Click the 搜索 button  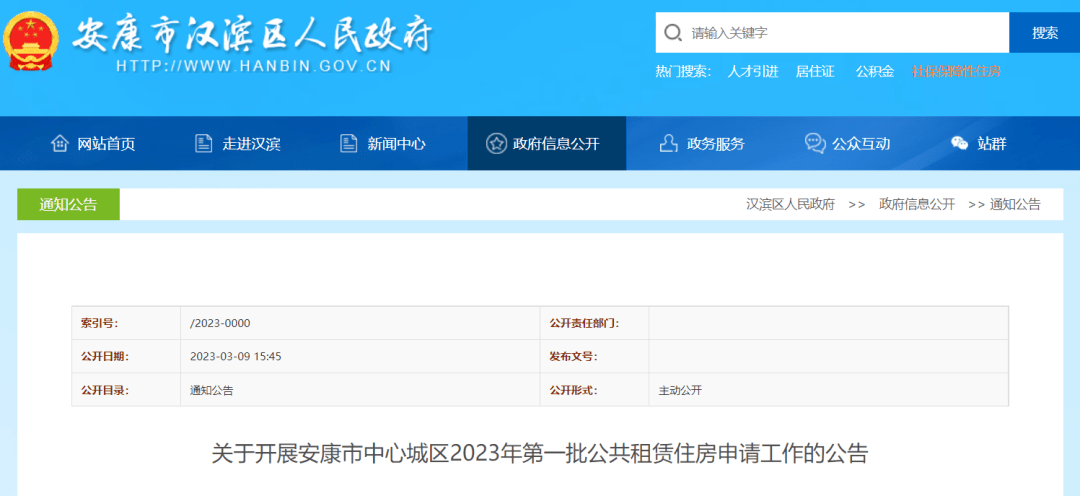click(1045, 32)
